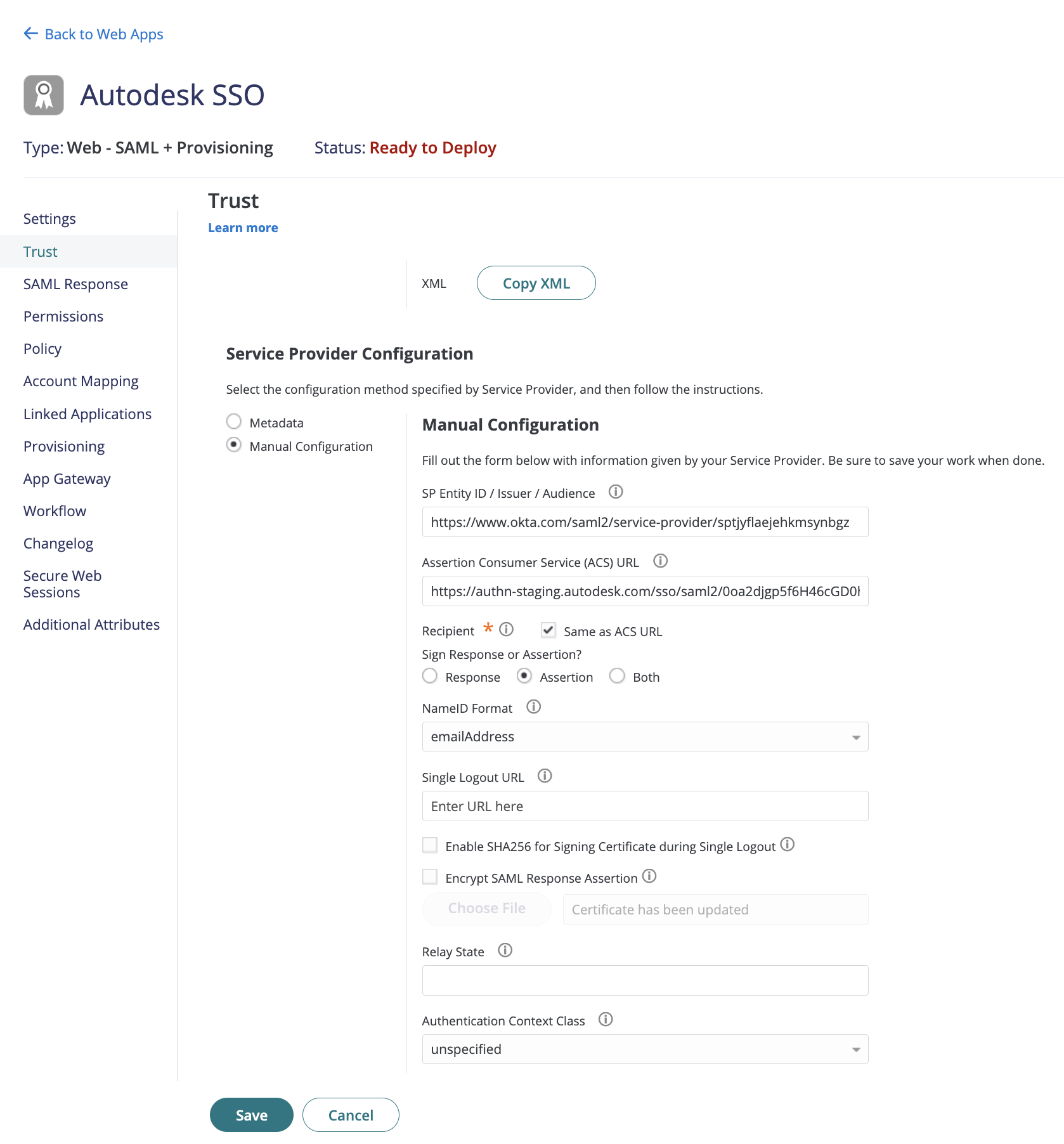Select the Metadata radio button
Image resolution: width=1064 pixels, height=1144 pixels.
[x=234, y=421]
